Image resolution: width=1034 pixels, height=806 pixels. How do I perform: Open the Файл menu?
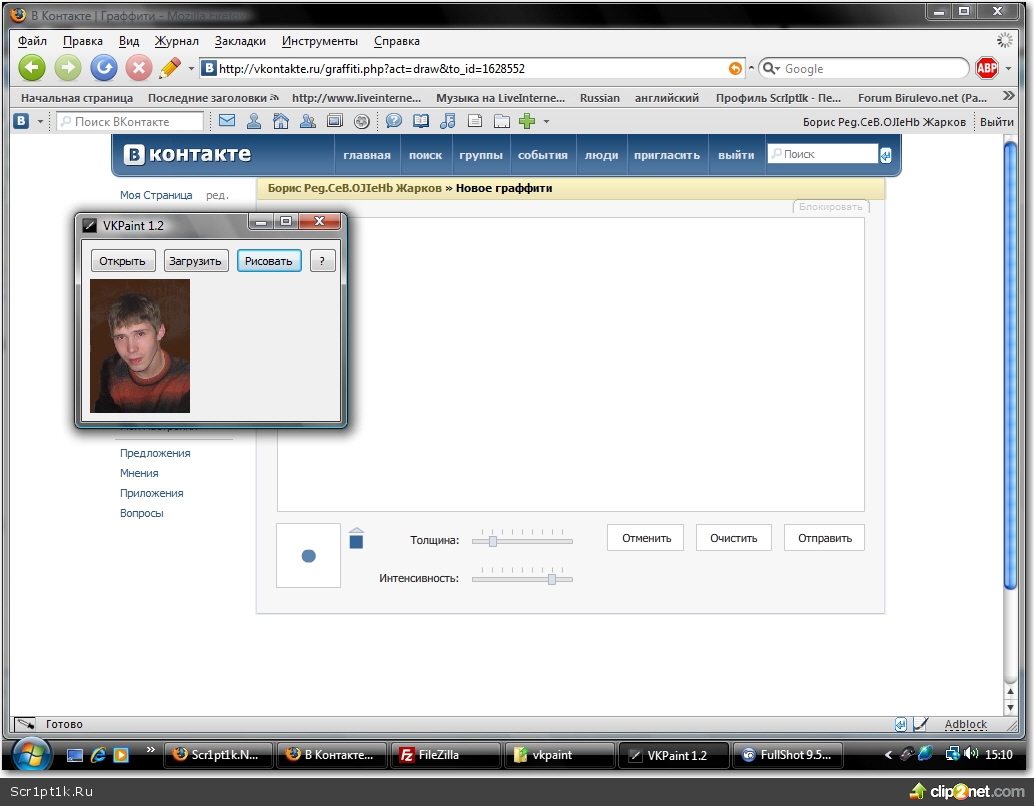(32, 41)
